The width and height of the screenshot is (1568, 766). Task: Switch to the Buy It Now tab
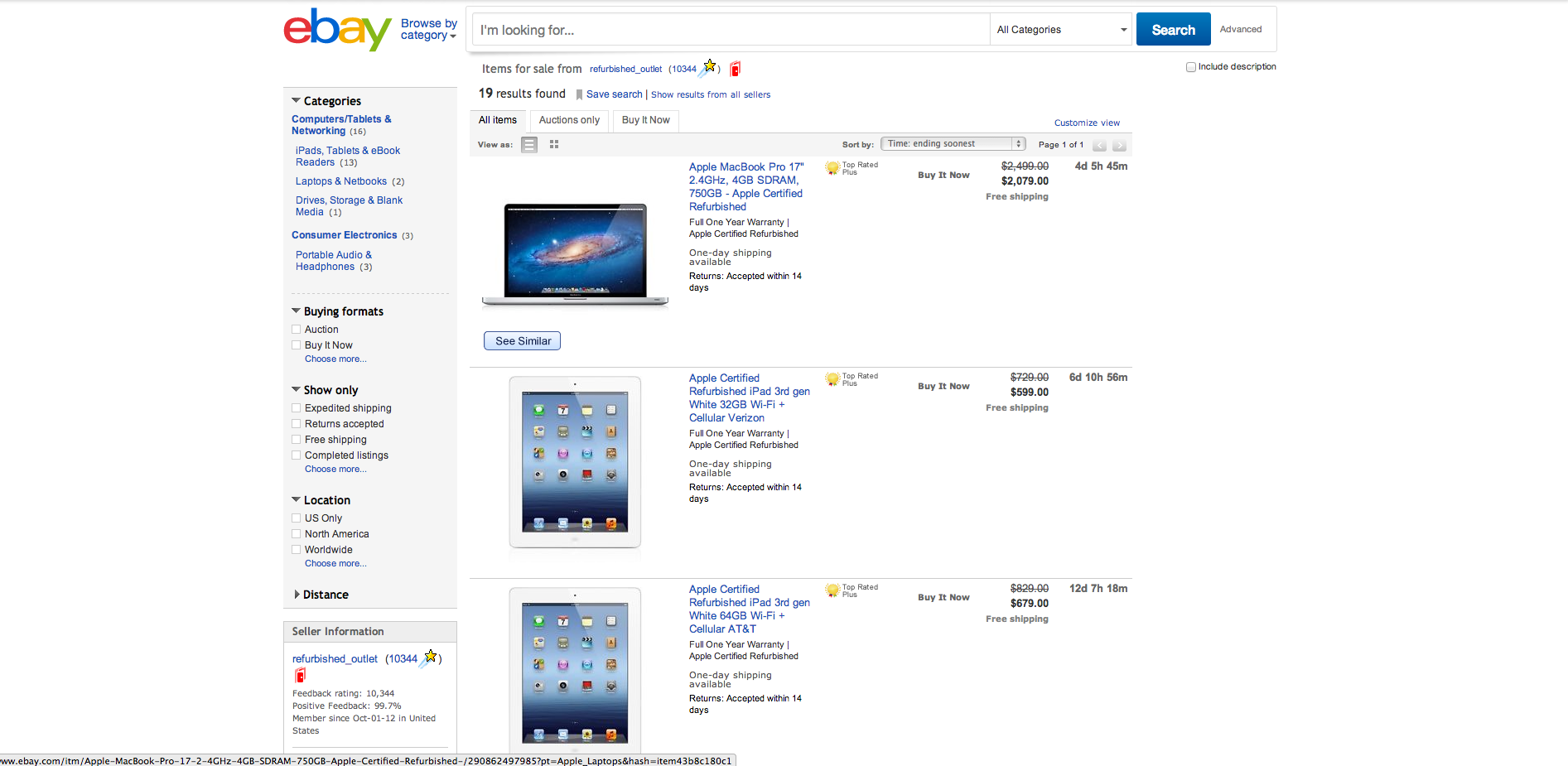(646, 121)
